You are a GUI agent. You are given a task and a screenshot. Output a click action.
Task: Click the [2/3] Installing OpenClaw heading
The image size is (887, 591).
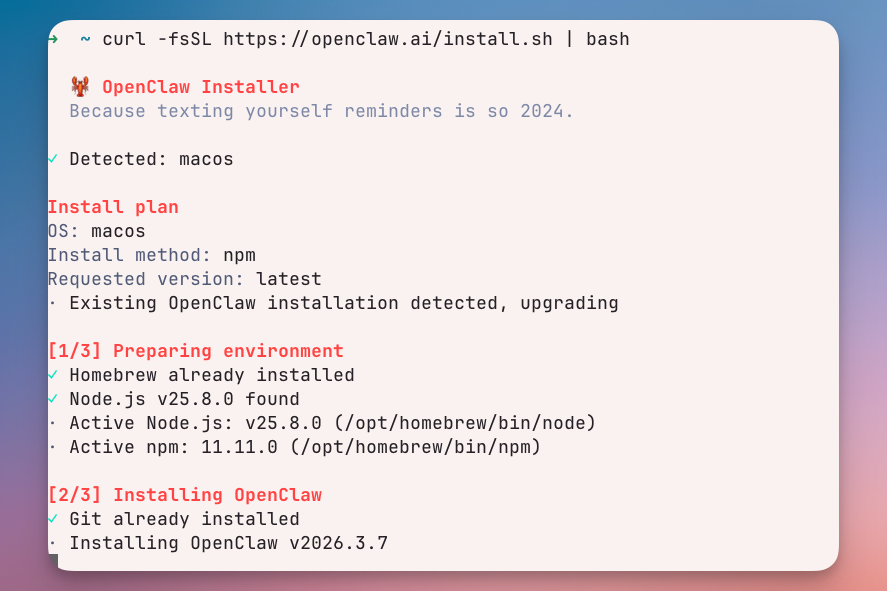click(184, 495)
